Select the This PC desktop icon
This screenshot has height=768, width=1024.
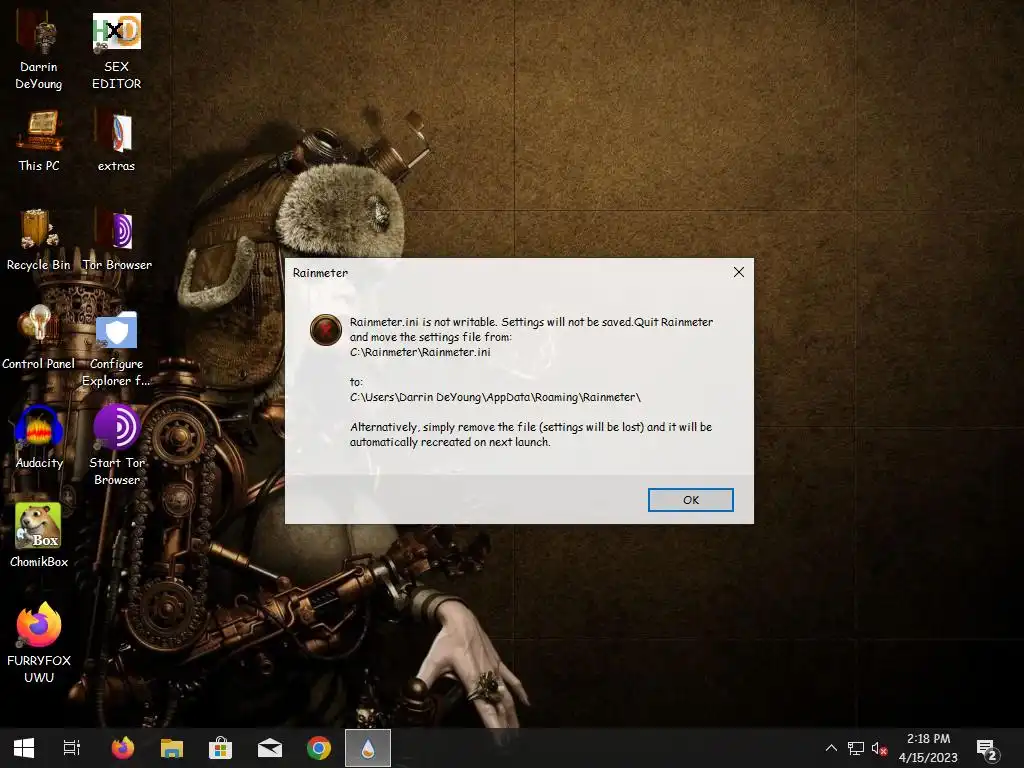[39, 141]
